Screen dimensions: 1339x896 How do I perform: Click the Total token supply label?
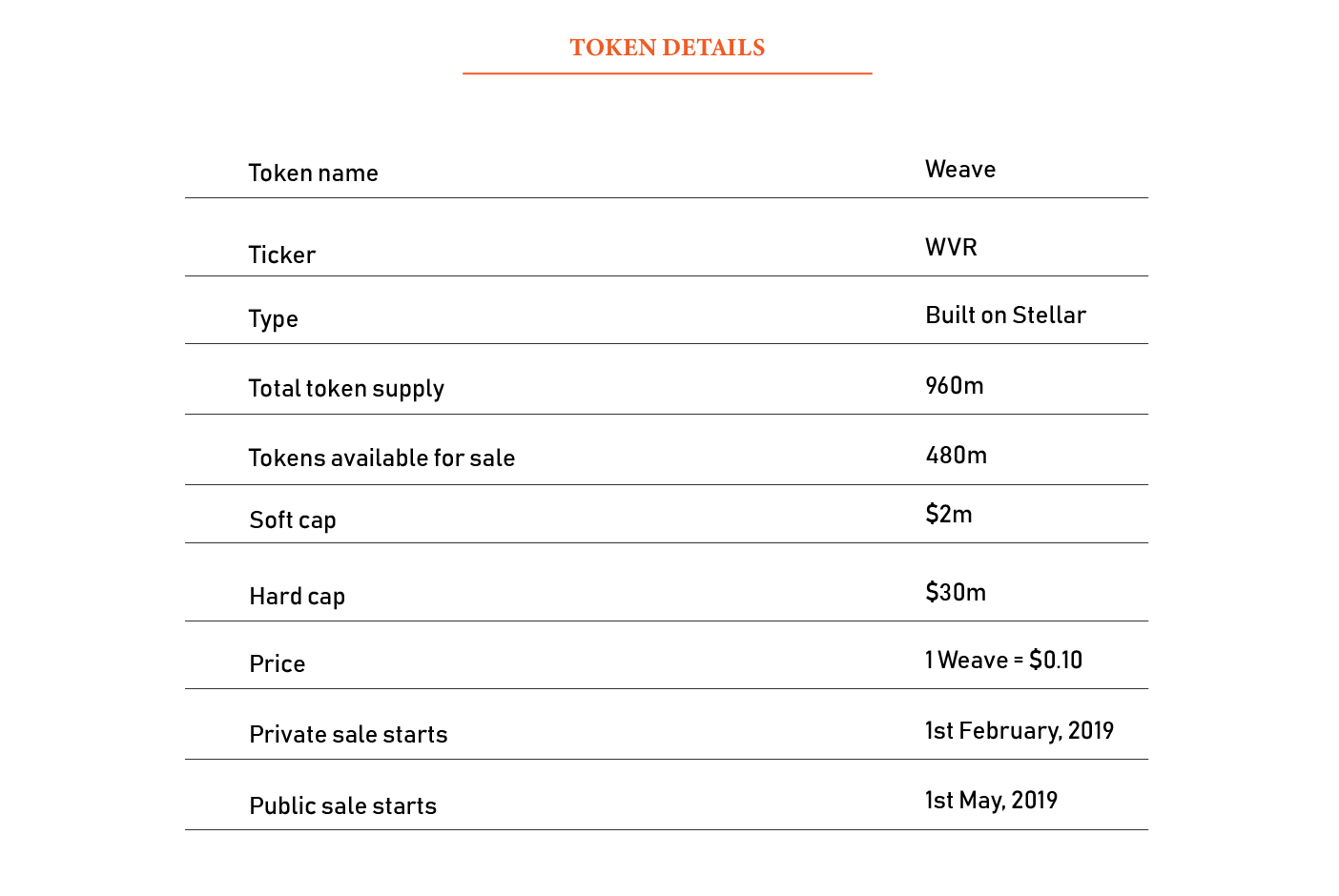coord(346,389)
